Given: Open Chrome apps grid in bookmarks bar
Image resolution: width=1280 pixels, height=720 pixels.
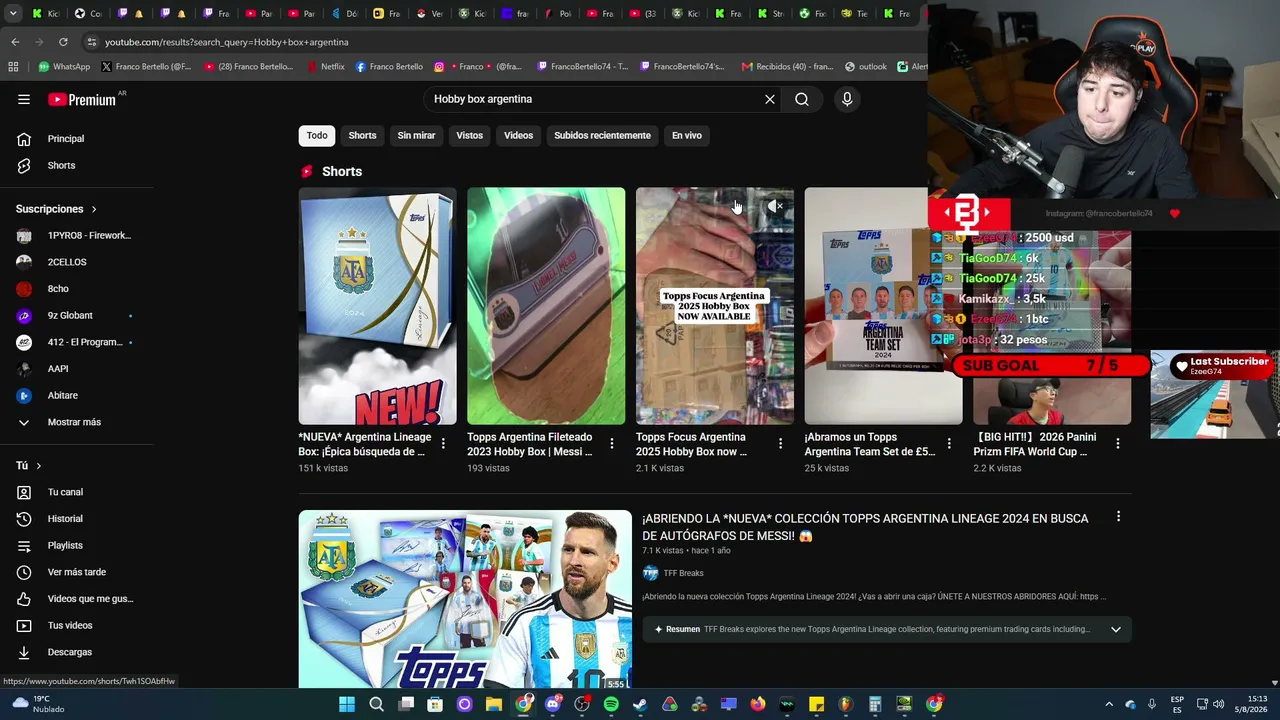Looking at the screenshot, I should pos(13,67).
